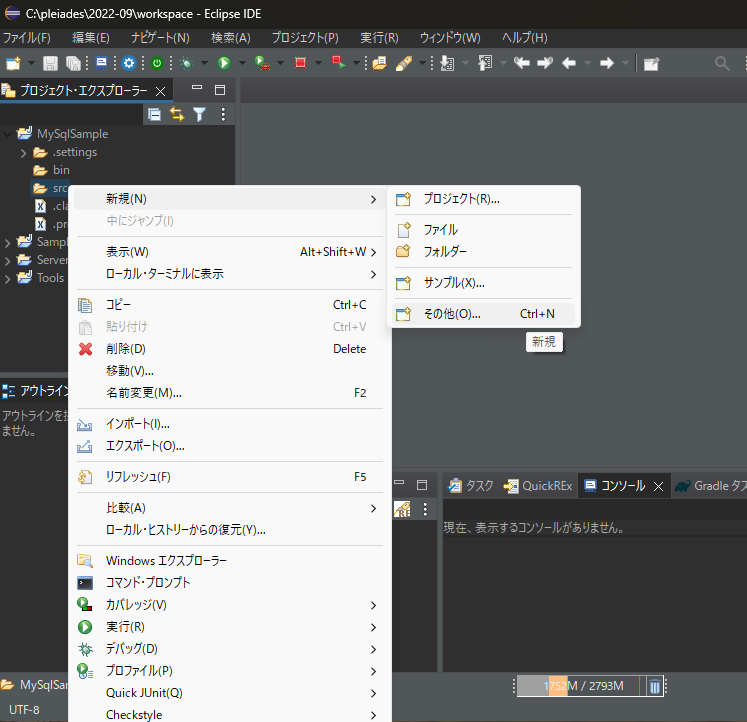747x722 pixels.
Task: Select Project(R)... in the New submenu
Action: (x=484, y=199)
